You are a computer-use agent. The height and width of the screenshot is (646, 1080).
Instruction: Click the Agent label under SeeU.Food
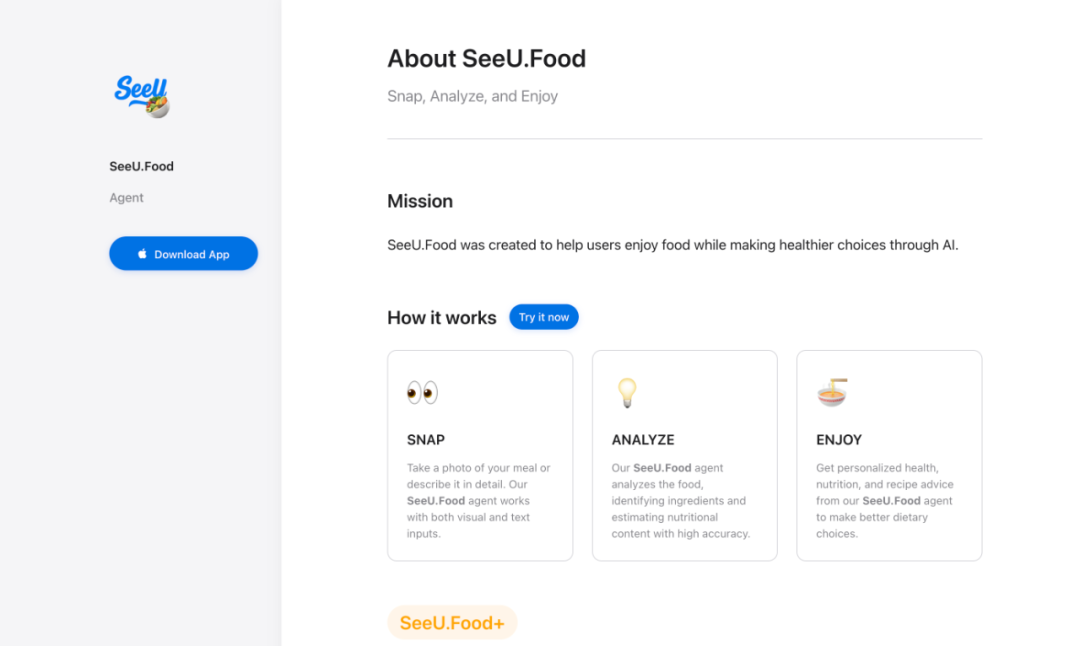(127, 198)
